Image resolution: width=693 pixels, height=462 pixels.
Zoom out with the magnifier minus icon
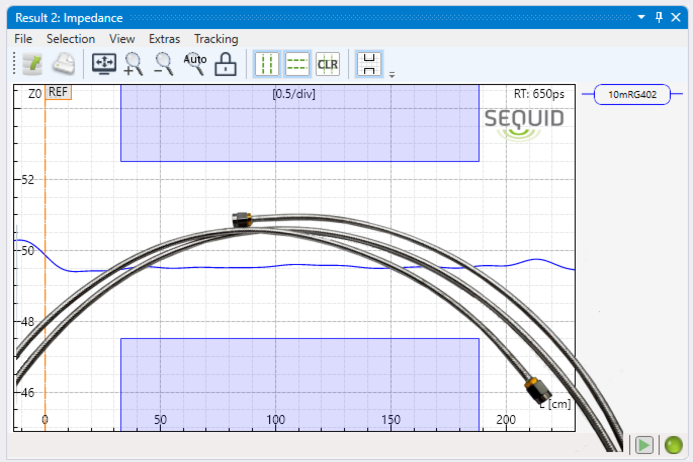tap(164, 64)
